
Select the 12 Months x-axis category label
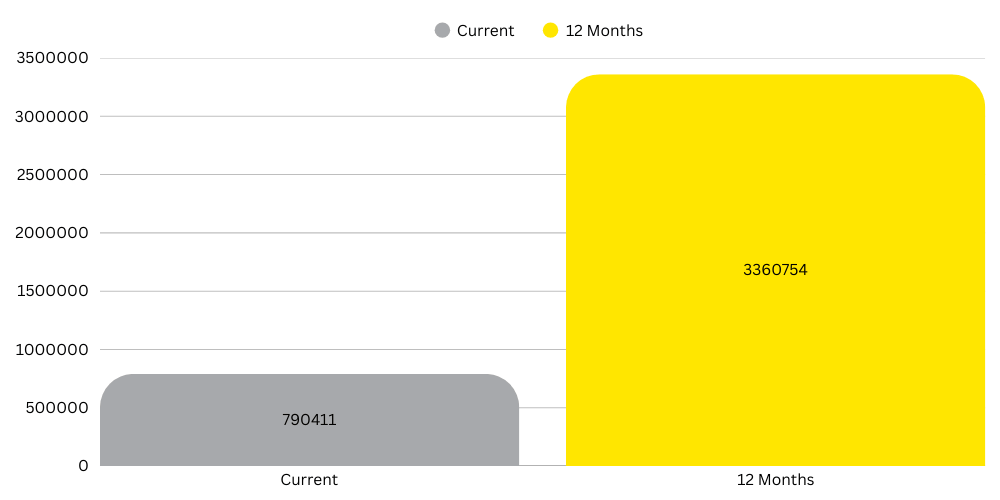click(x=775, y=480)
